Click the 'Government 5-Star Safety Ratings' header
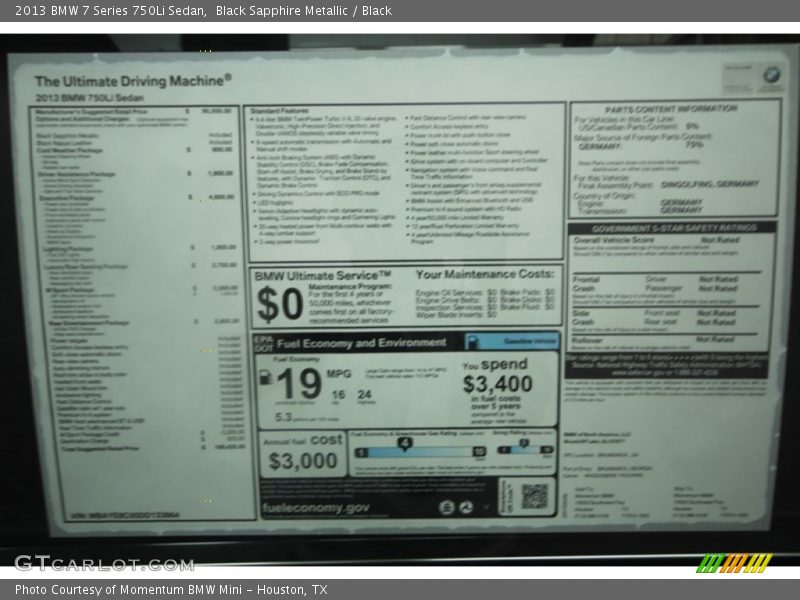 tap(674, 228)
